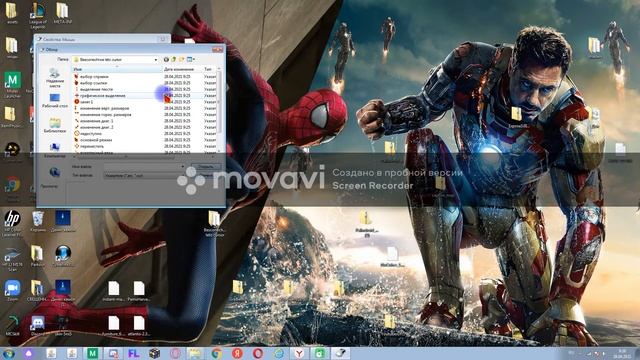
Task: Open the folder location dropdown in Browse dialog
Action: [116, 60]
